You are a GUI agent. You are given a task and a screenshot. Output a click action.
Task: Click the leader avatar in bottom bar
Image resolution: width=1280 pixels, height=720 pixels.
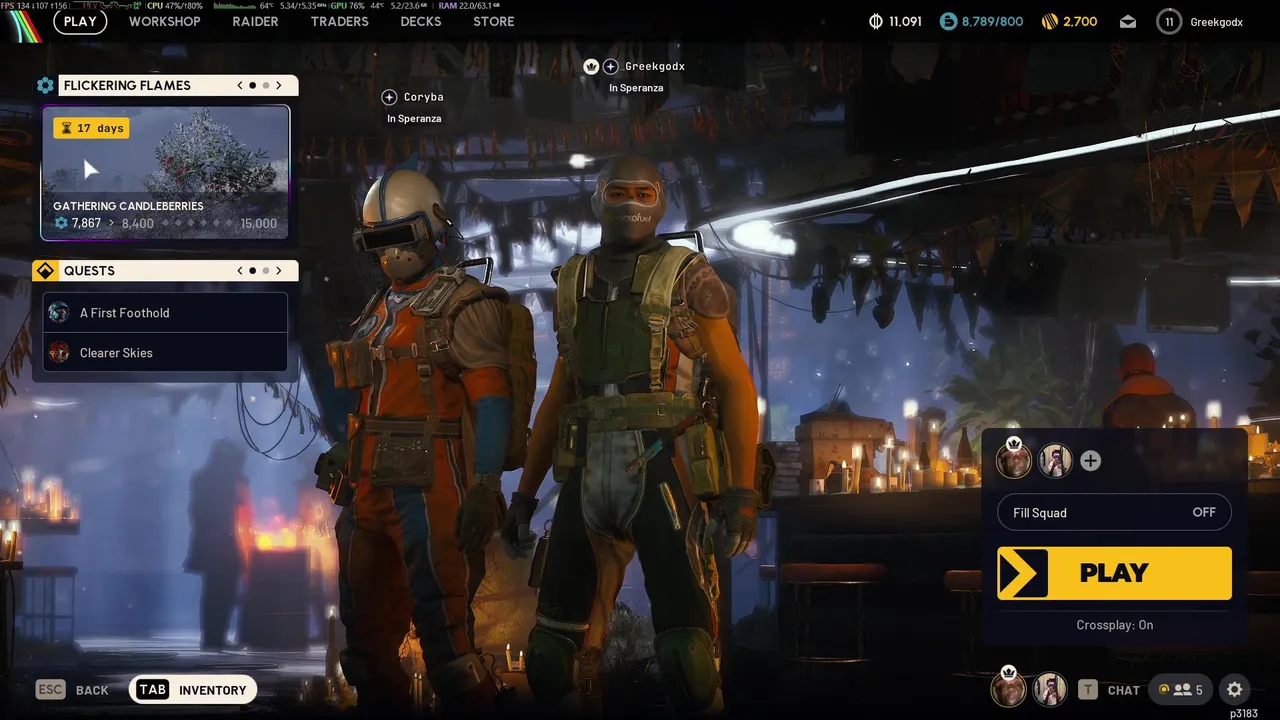pyautogui.click(x=1008, y=688)
